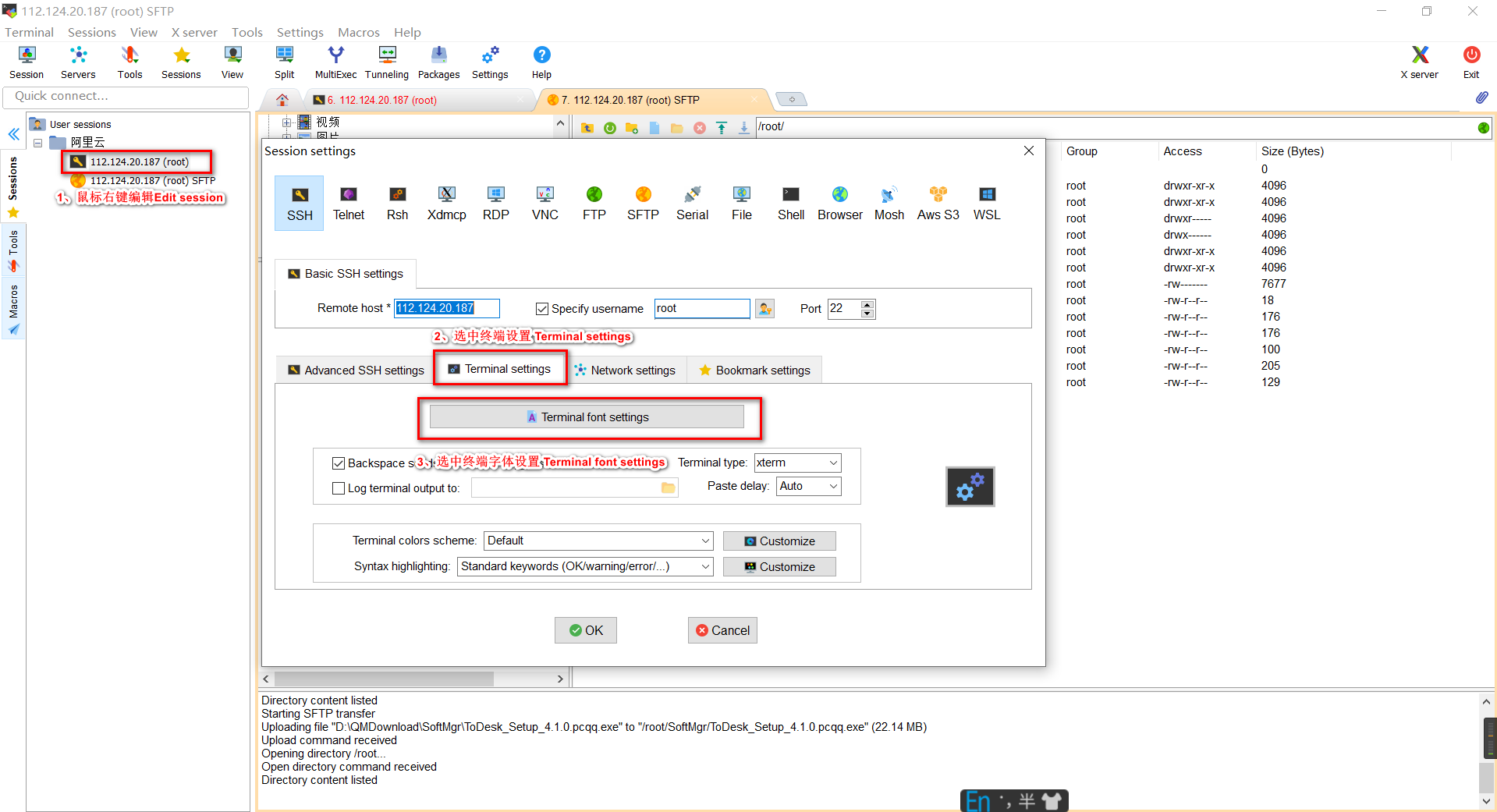Open the X server from the toolbar
Viewport: 1497px width, 812px height.
pos(1418,62)
